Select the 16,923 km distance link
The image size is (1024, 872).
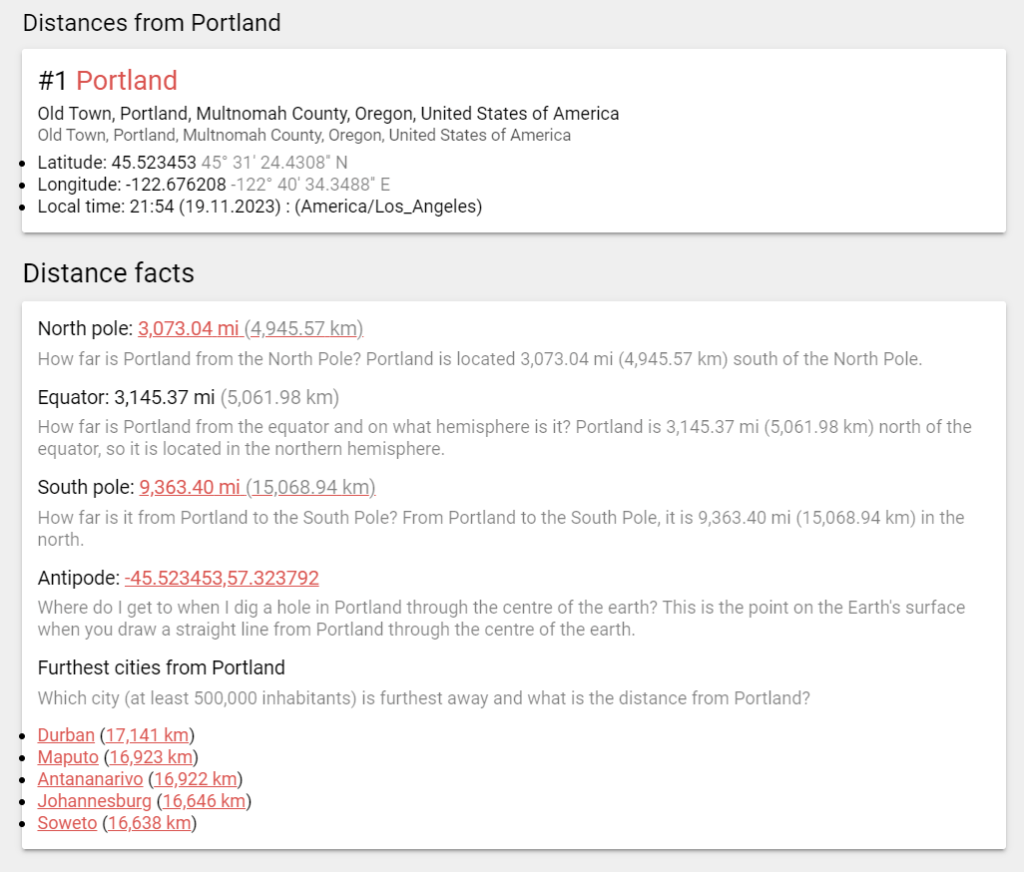click(x=151, y=757)
